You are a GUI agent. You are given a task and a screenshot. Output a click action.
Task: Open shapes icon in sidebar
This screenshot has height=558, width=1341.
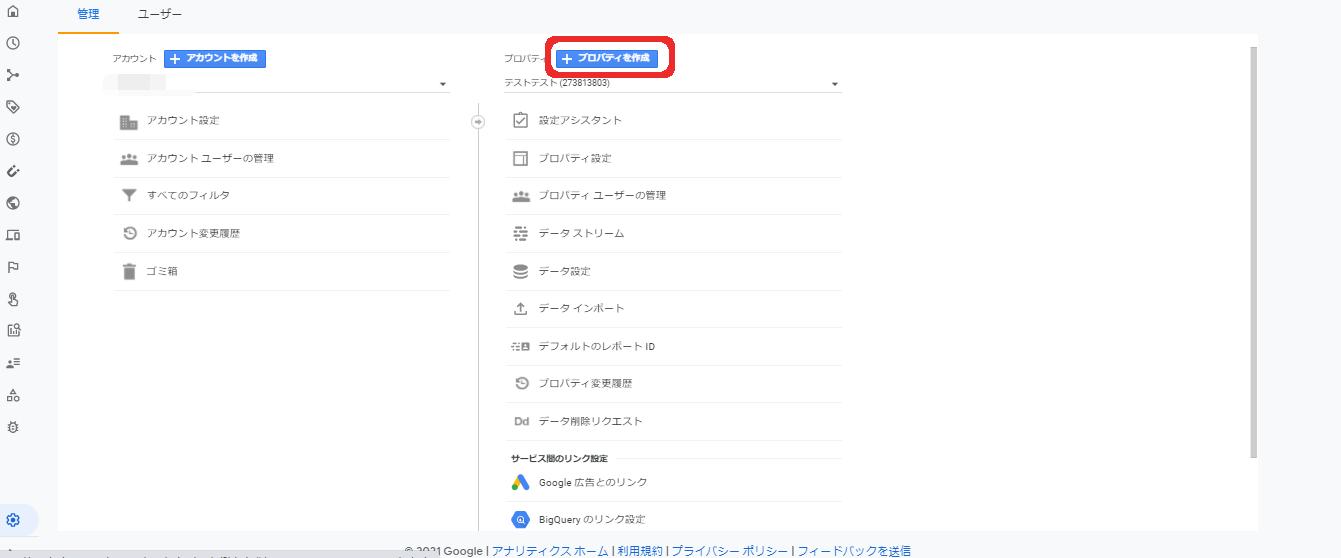click(13, 395)
